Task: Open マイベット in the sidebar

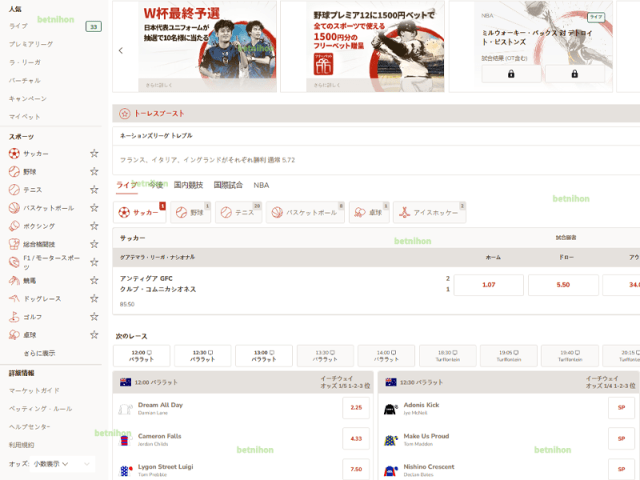Action: click(x=24, y=117)
